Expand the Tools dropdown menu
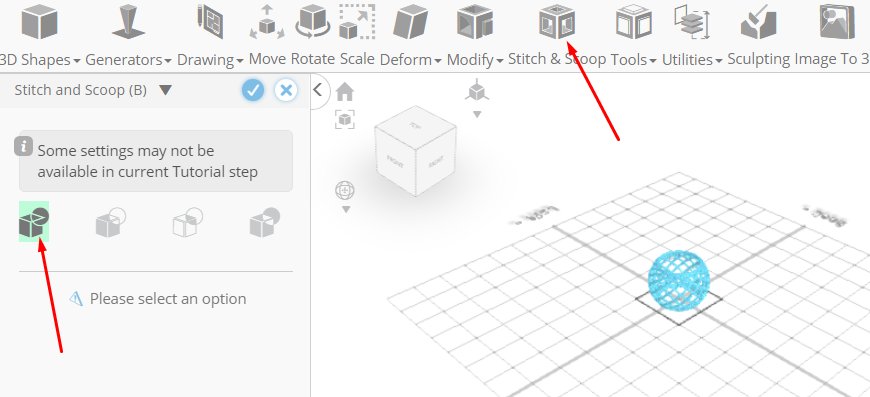 [634, 34]
